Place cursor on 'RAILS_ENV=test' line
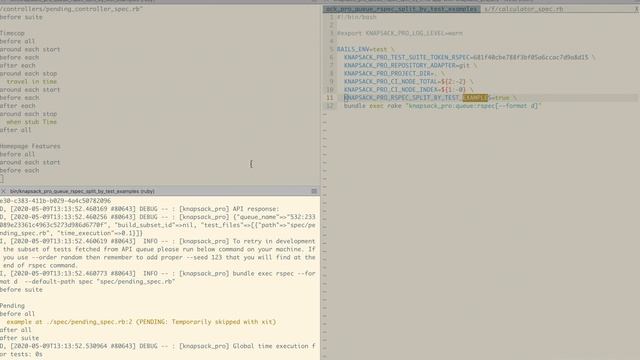 point(366,49)
